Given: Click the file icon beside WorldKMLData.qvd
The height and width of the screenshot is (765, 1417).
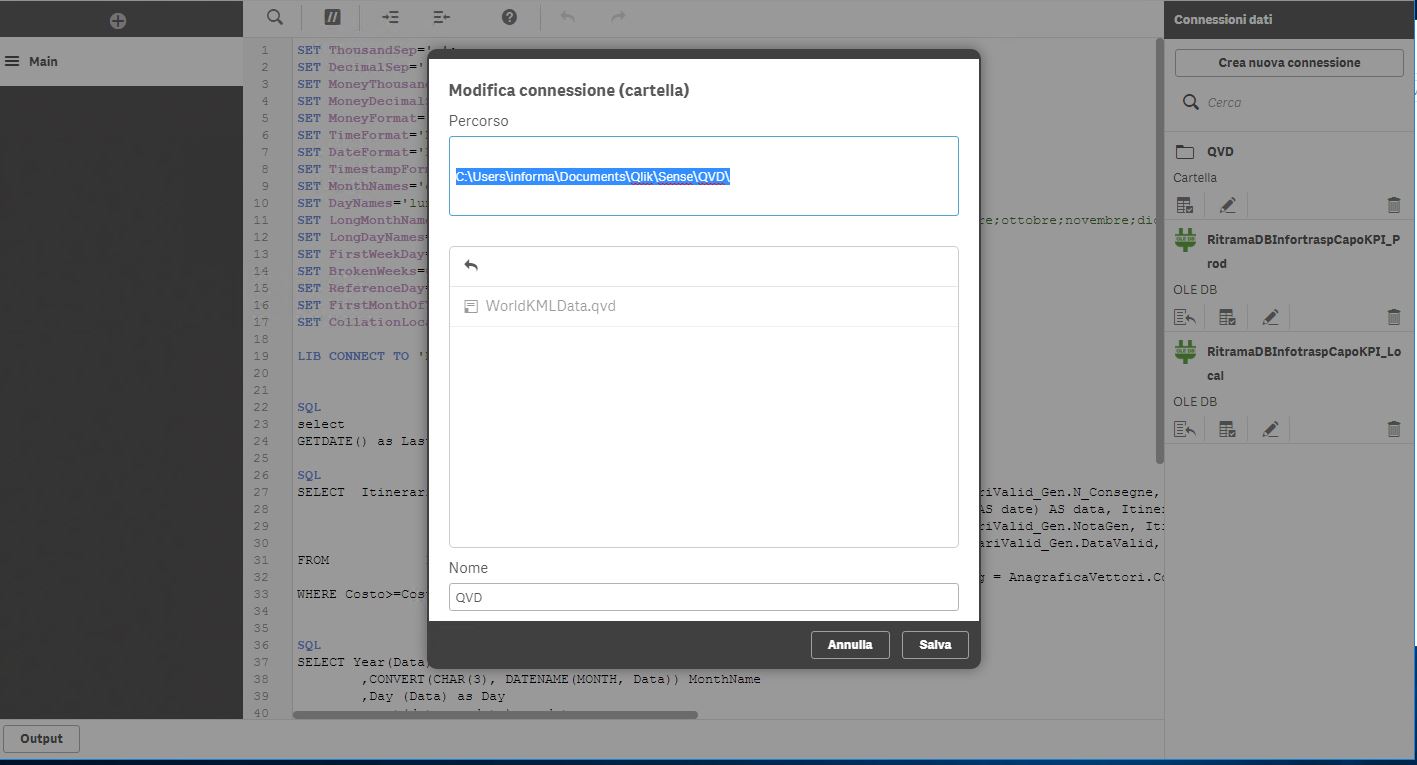Looking at the screenshot, I should click(471, 306).
